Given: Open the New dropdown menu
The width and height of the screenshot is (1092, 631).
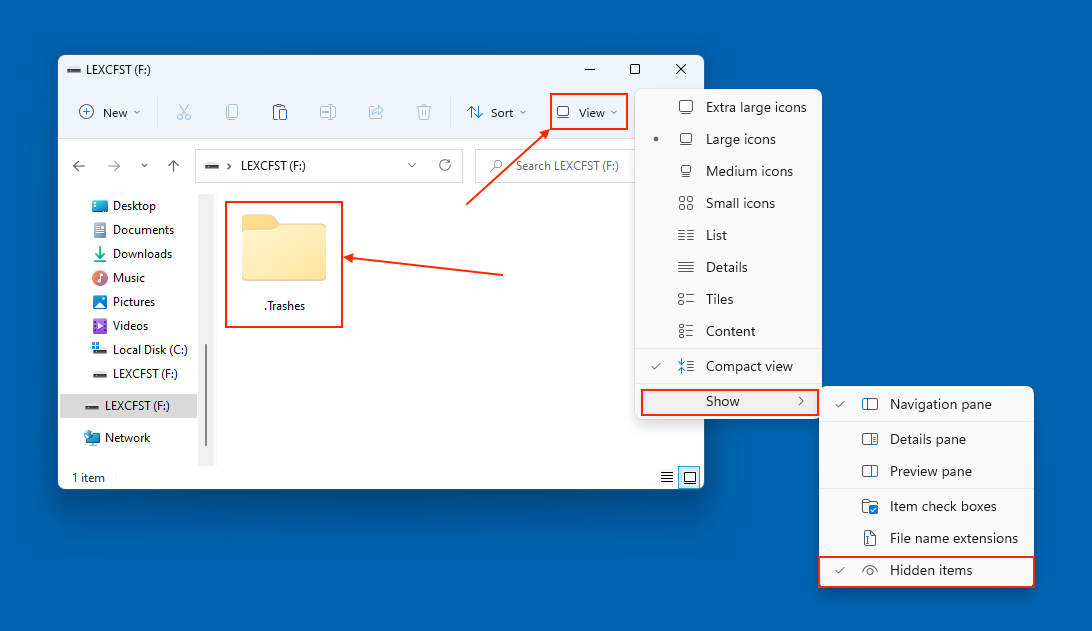Looking at the screenshot, I should 110,113.
